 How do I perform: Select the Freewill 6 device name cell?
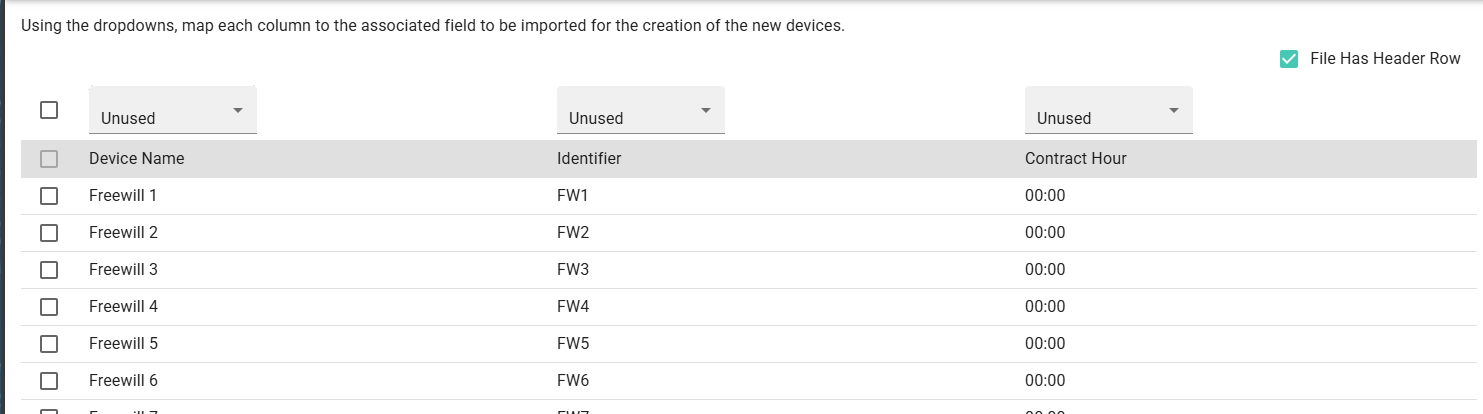coord(123,381)
